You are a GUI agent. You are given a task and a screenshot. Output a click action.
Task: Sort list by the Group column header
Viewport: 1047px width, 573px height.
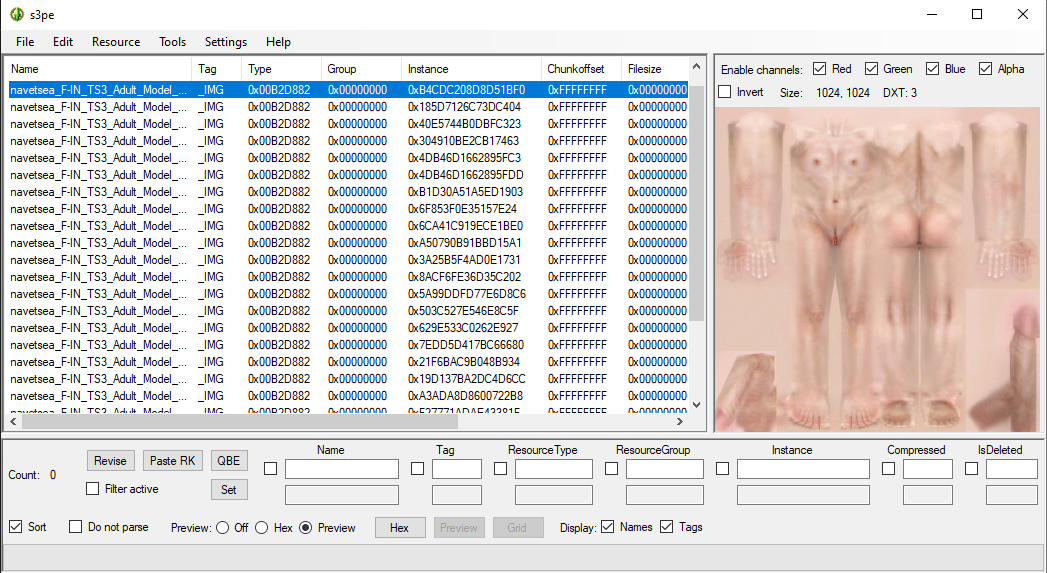click(361, 69)
